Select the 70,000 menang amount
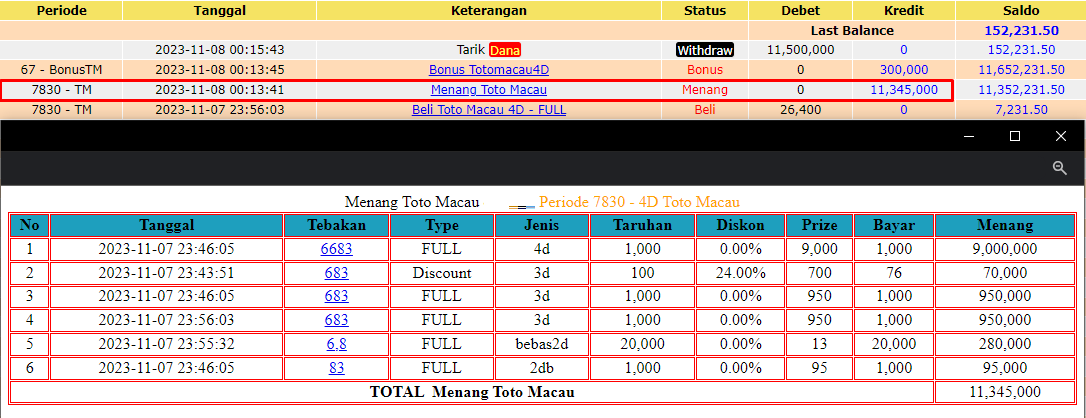Screen dimensions: 1086x418 pyautogui.click(x=1004, y=273)
